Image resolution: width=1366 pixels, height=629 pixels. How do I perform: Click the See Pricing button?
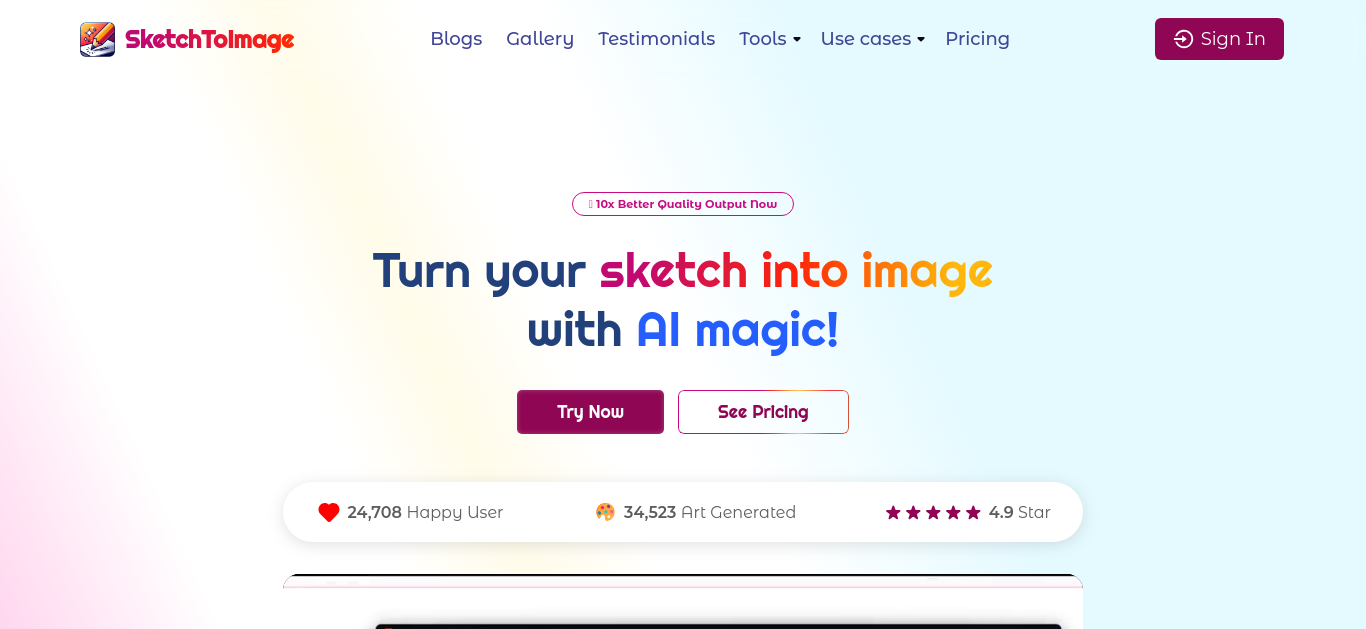(763, 412)
